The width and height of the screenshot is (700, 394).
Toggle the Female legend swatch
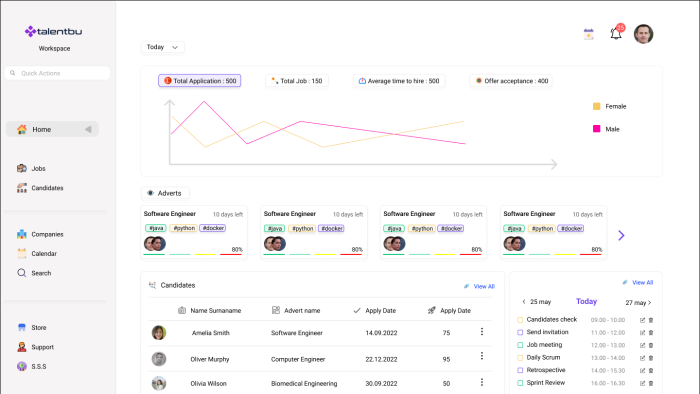[x=596, y=106]
